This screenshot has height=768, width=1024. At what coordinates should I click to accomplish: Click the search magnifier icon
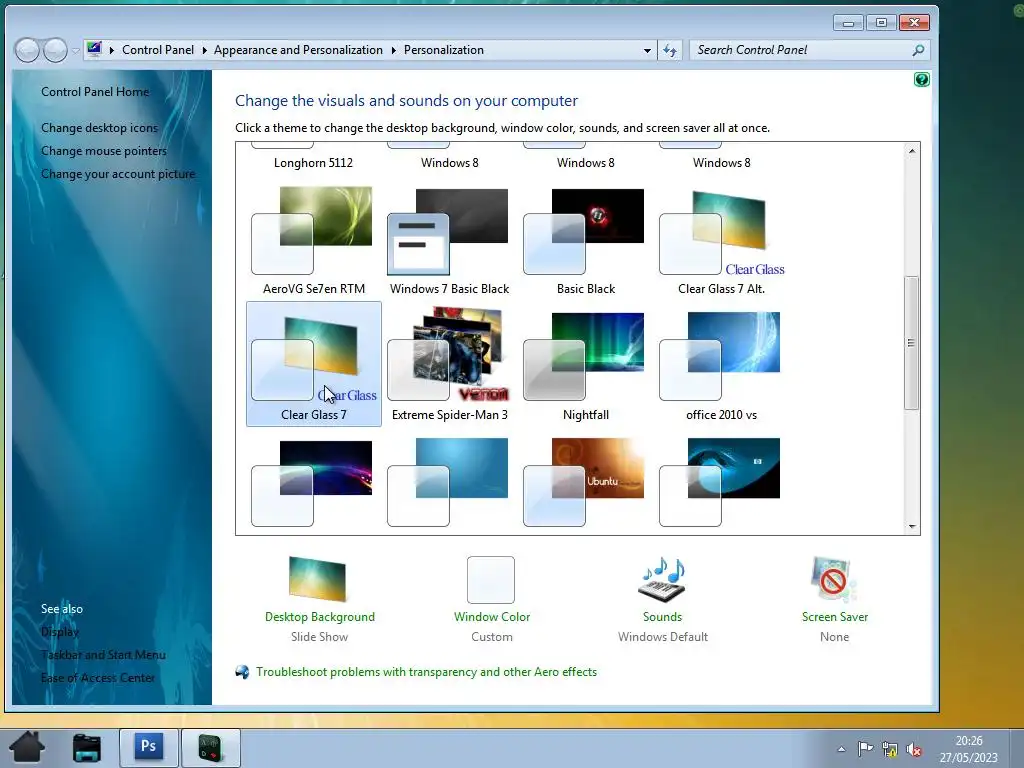coord(918,50)
